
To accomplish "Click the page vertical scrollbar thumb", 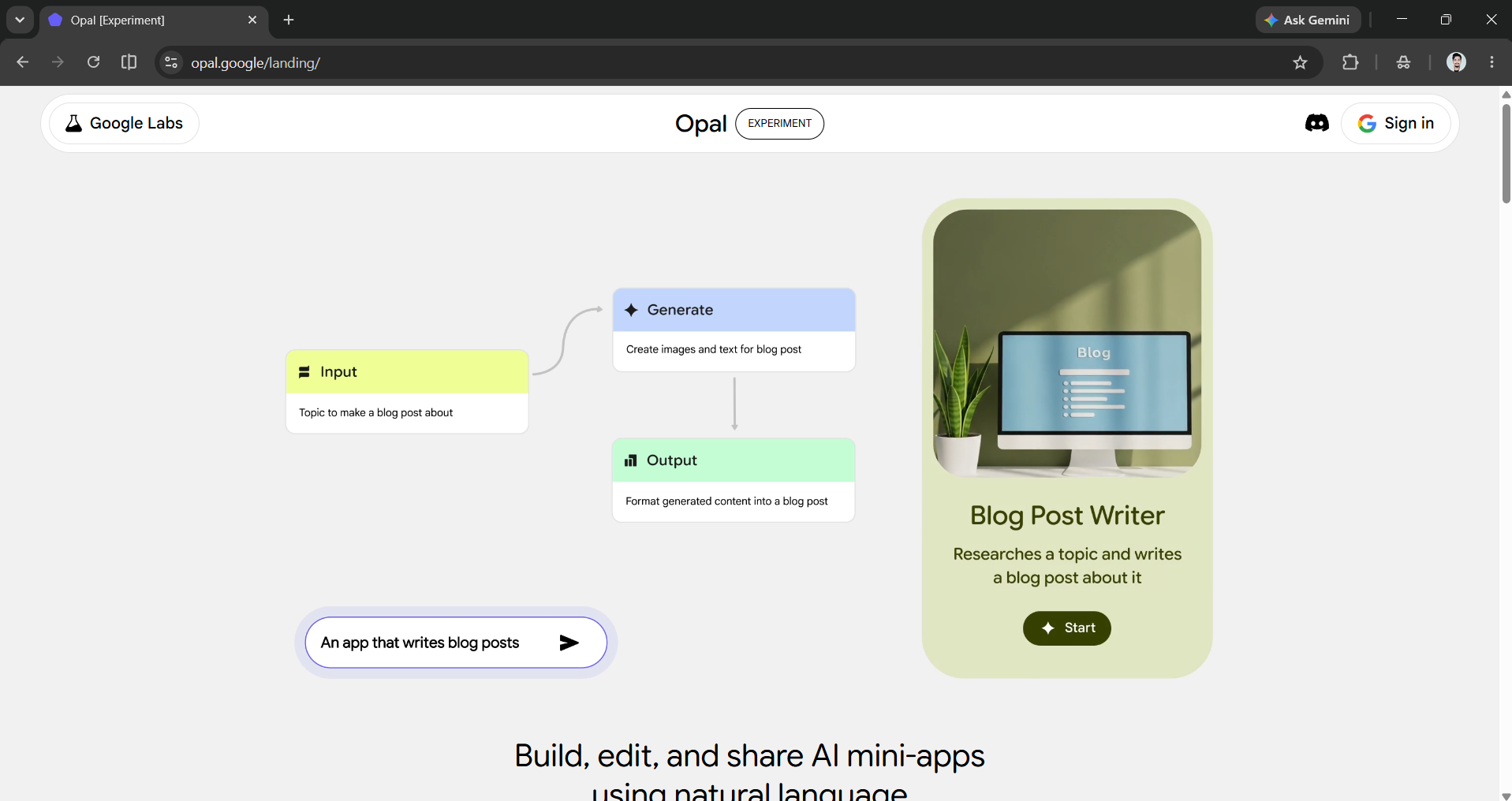I will [1506, 154].
